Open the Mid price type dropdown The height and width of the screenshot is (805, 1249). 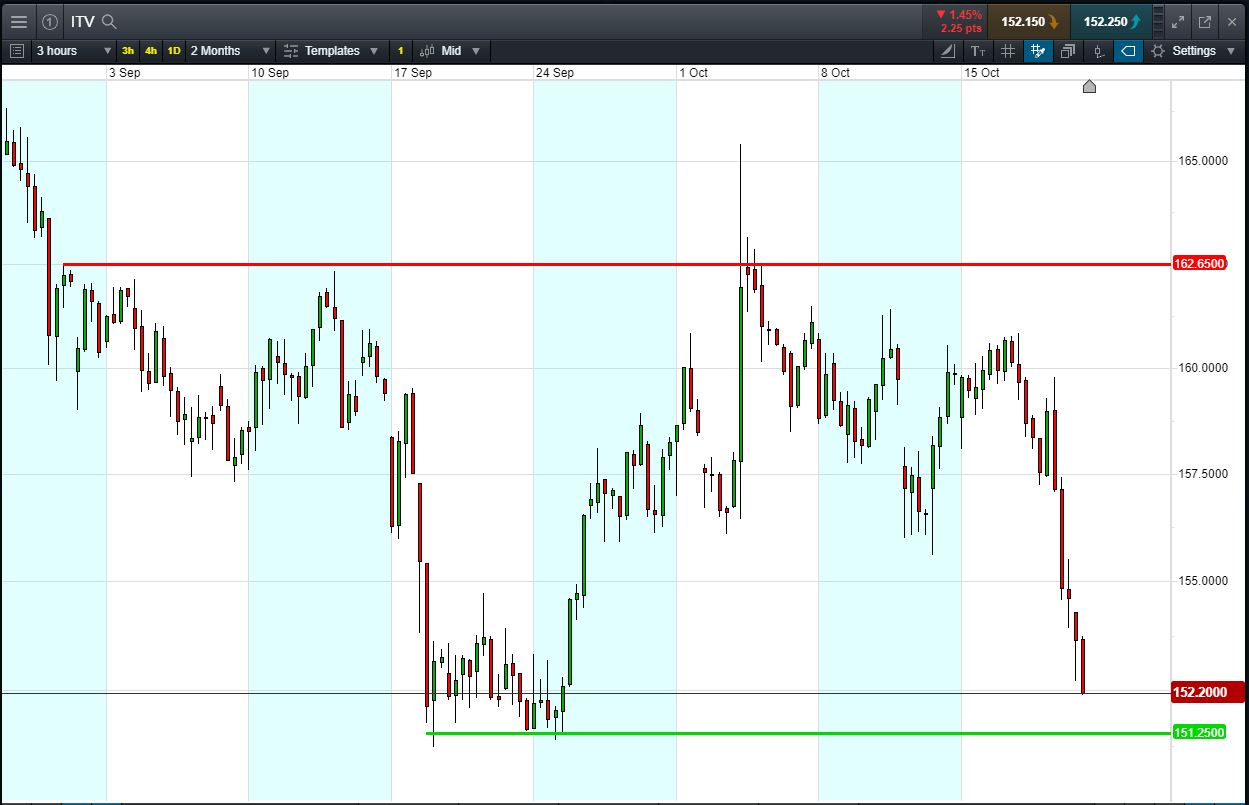[451, 50]
